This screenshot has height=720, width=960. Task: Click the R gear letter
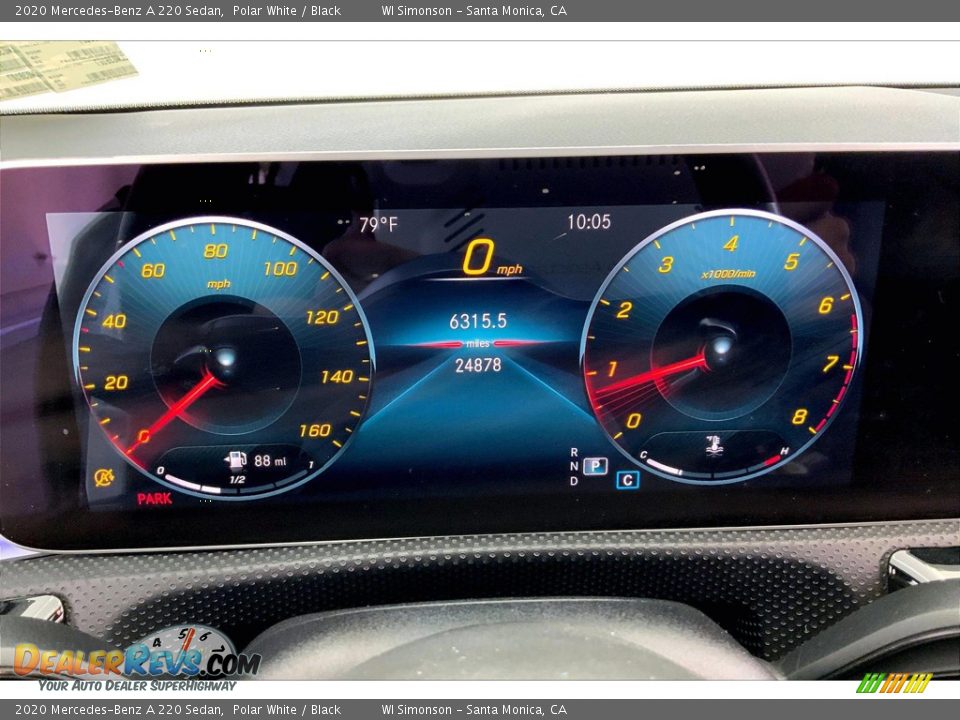574,452
